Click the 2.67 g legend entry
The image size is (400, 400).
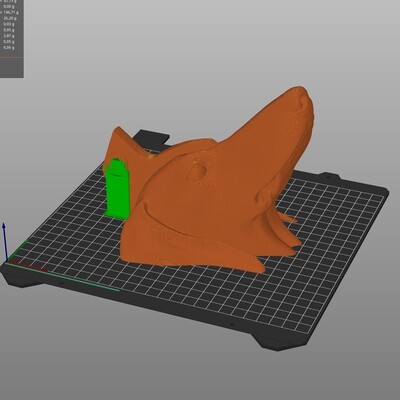click(x=10, y=36)
